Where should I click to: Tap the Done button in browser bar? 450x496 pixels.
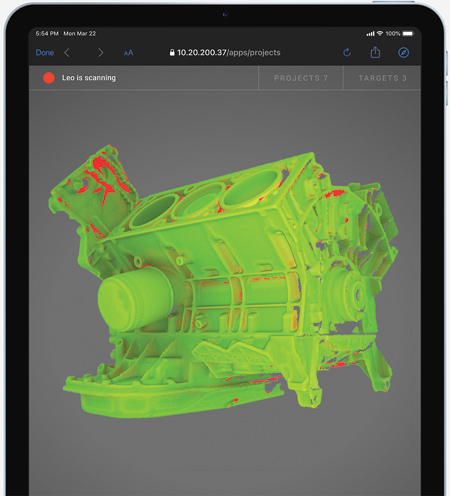coord(45,53)
